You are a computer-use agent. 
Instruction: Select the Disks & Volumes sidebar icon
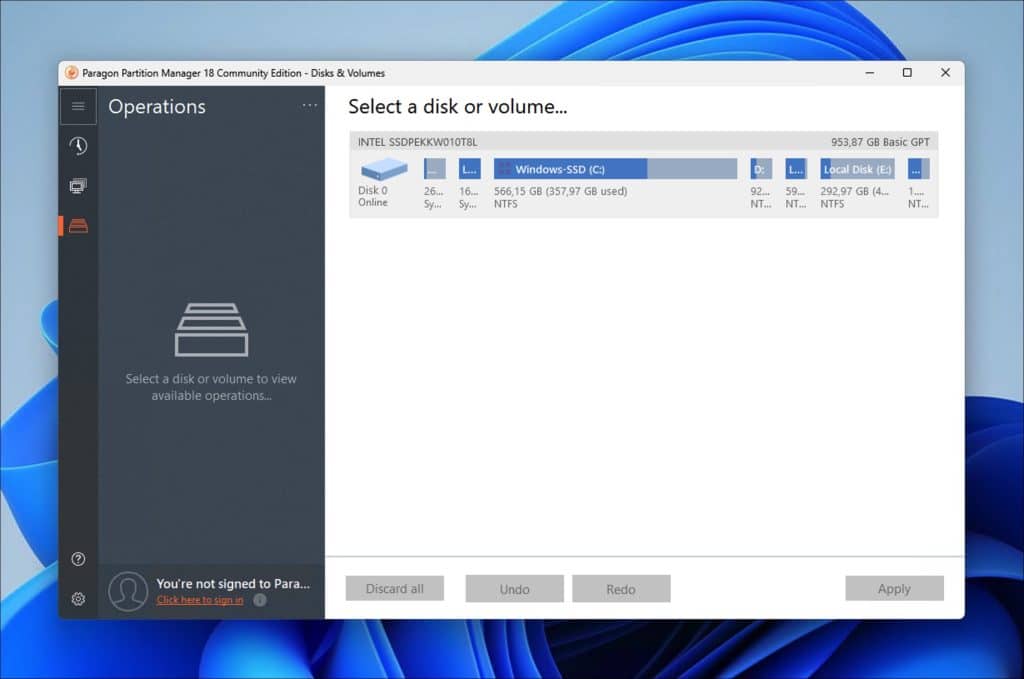coord(78,226)
